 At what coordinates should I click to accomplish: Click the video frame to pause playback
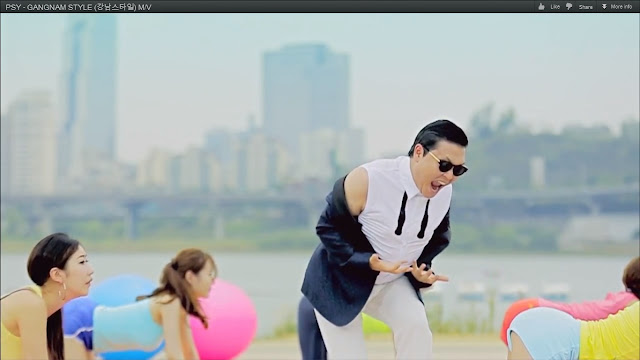point(320,187)
